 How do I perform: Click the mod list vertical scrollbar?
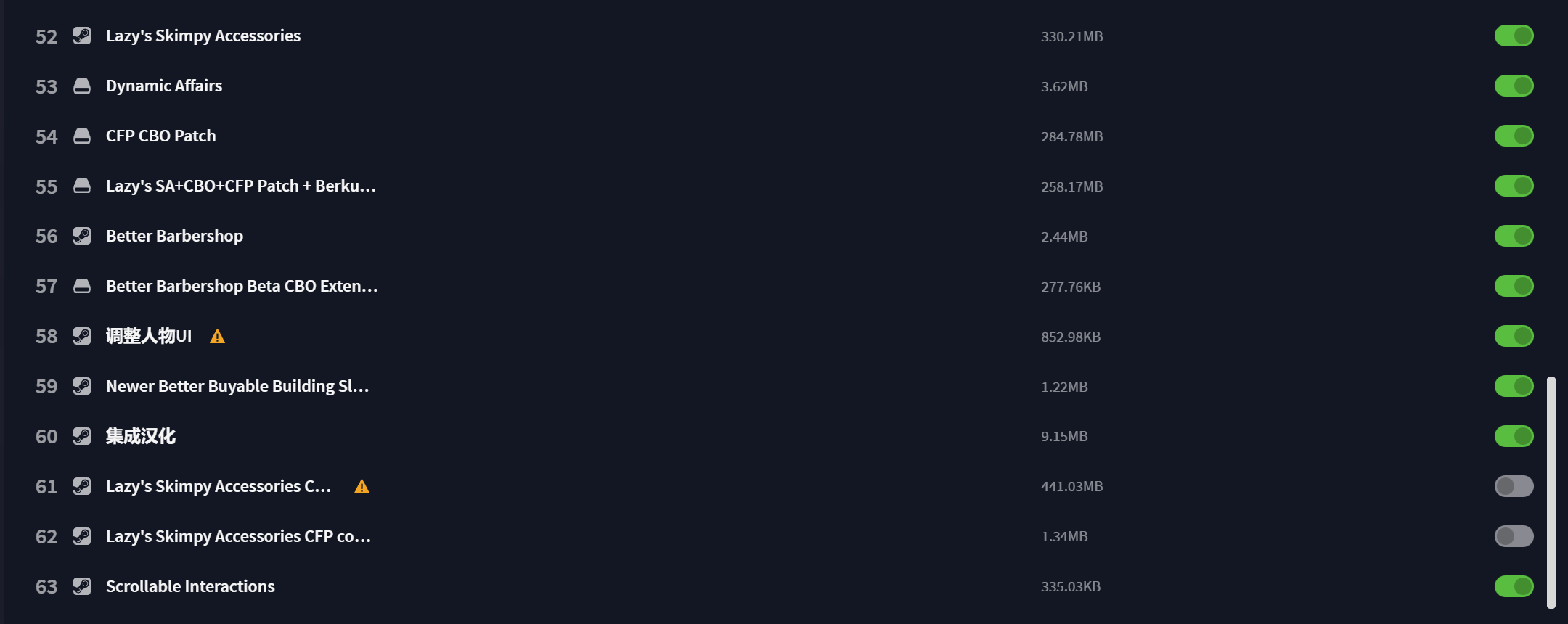[1551, 492]
